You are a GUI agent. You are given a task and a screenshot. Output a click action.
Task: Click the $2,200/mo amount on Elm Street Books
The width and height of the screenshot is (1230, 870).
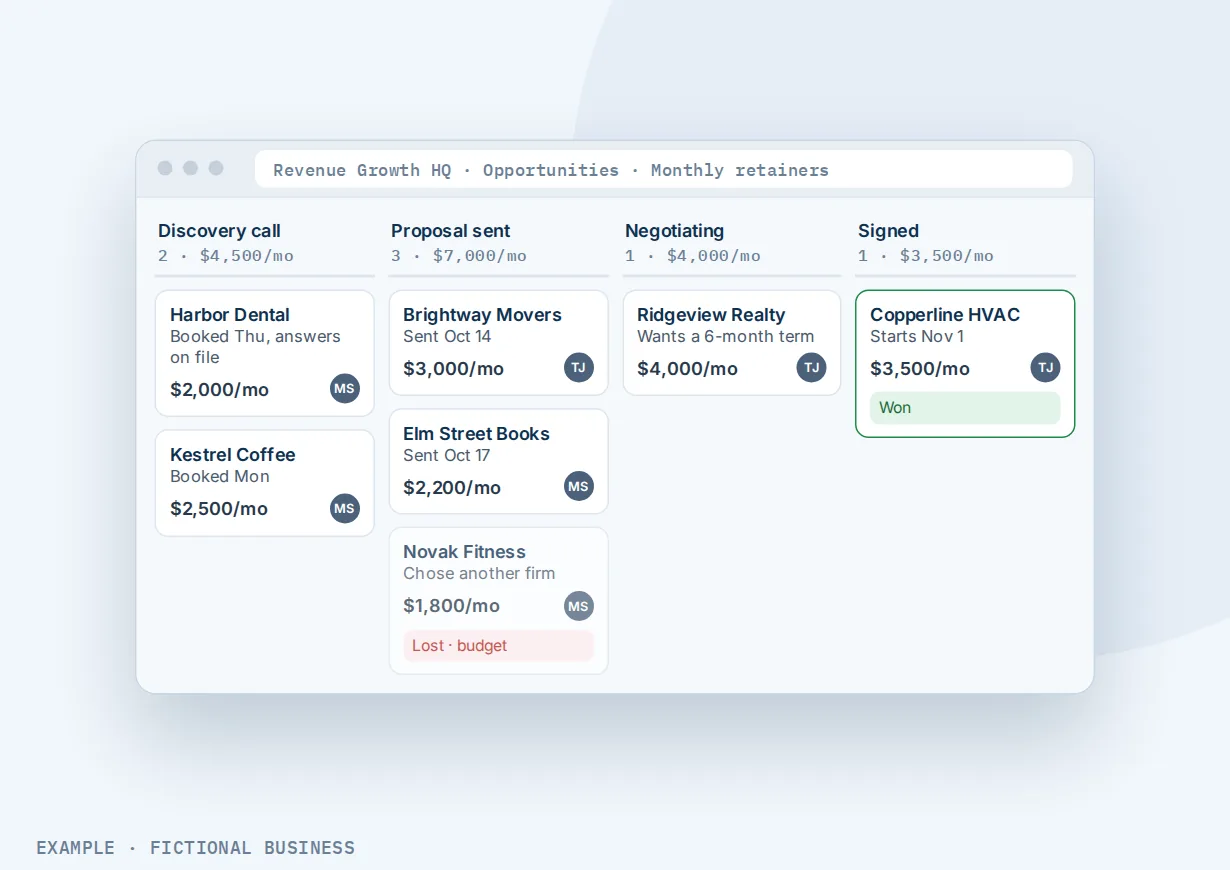[452, 487]
